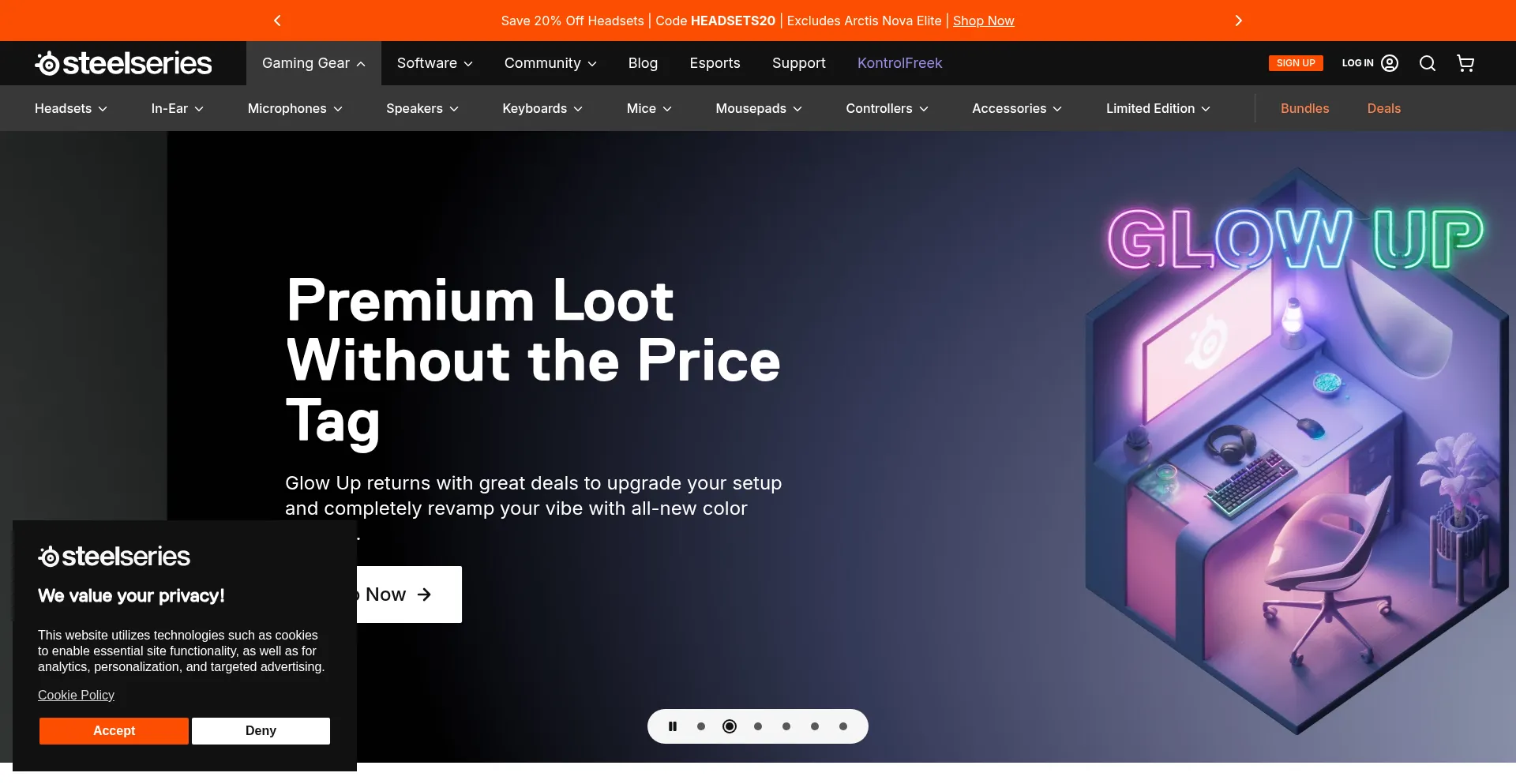The height and width of the screenshot is (784, 1516).
Task: Select the last carousel slide dot
Action: pyautogui.click(x=843, y=726)
